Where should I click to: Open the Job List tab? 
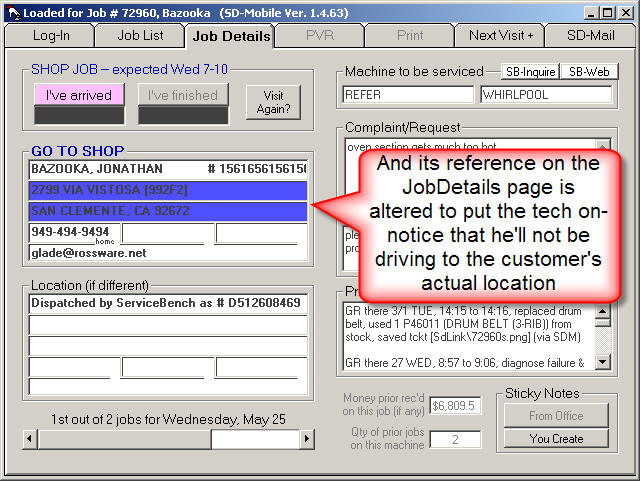(x=139, y=35)
